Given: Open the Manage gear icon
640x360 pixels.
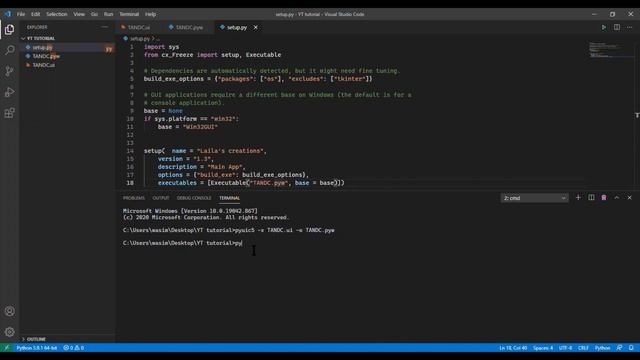Looking at the screenshot, I should [9, 332].
